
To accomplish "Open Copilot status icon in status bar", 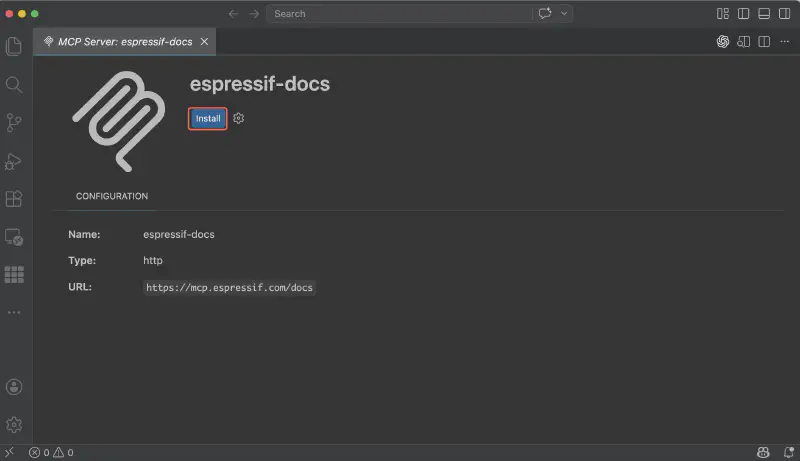I will (x=763, y=452).
